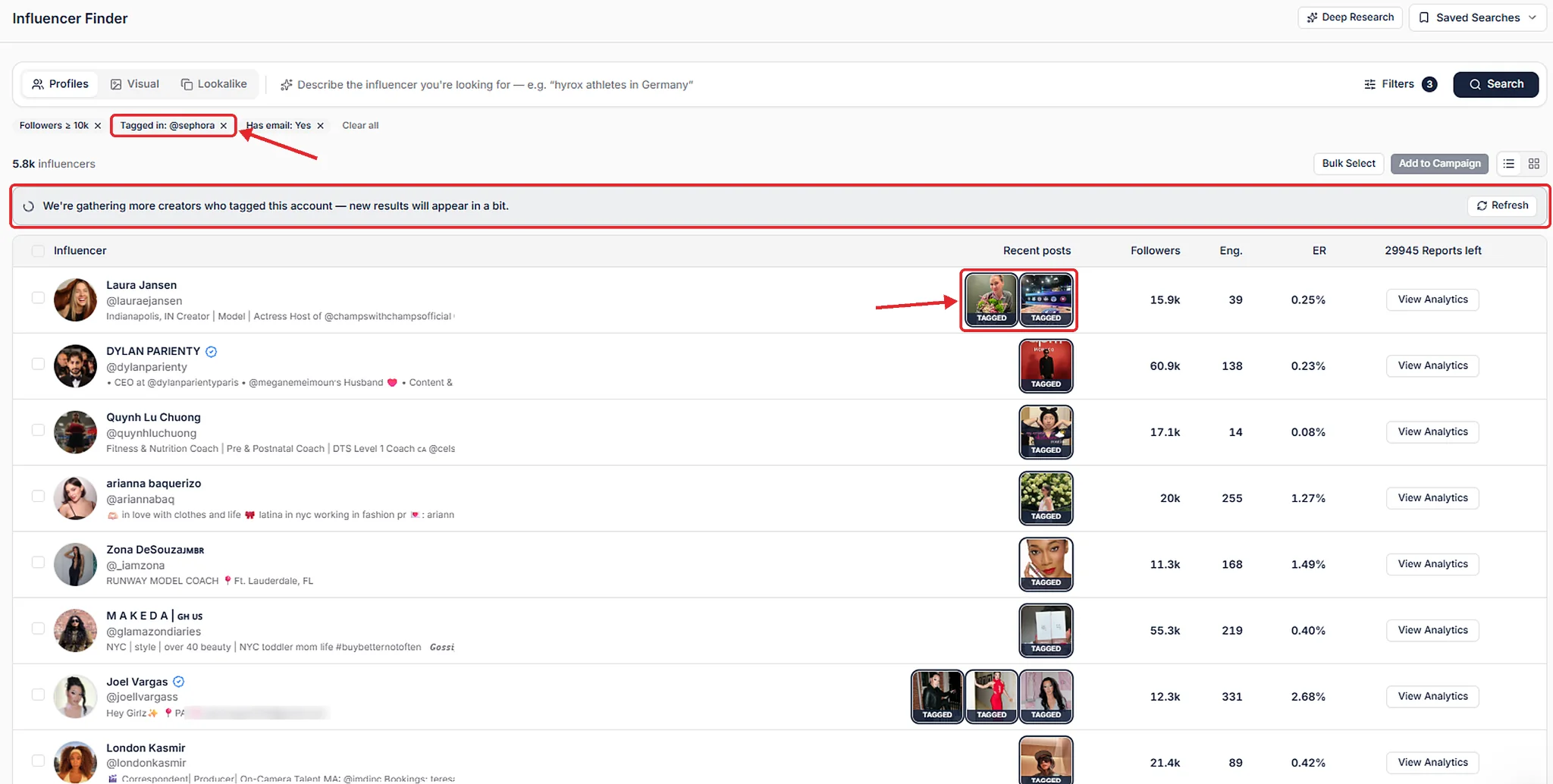Viewport: 1553px width, 784px height.
Task: Open DYLAN PARIENTY's tagged post thumbnail
Action: [x=1046, y=365]
